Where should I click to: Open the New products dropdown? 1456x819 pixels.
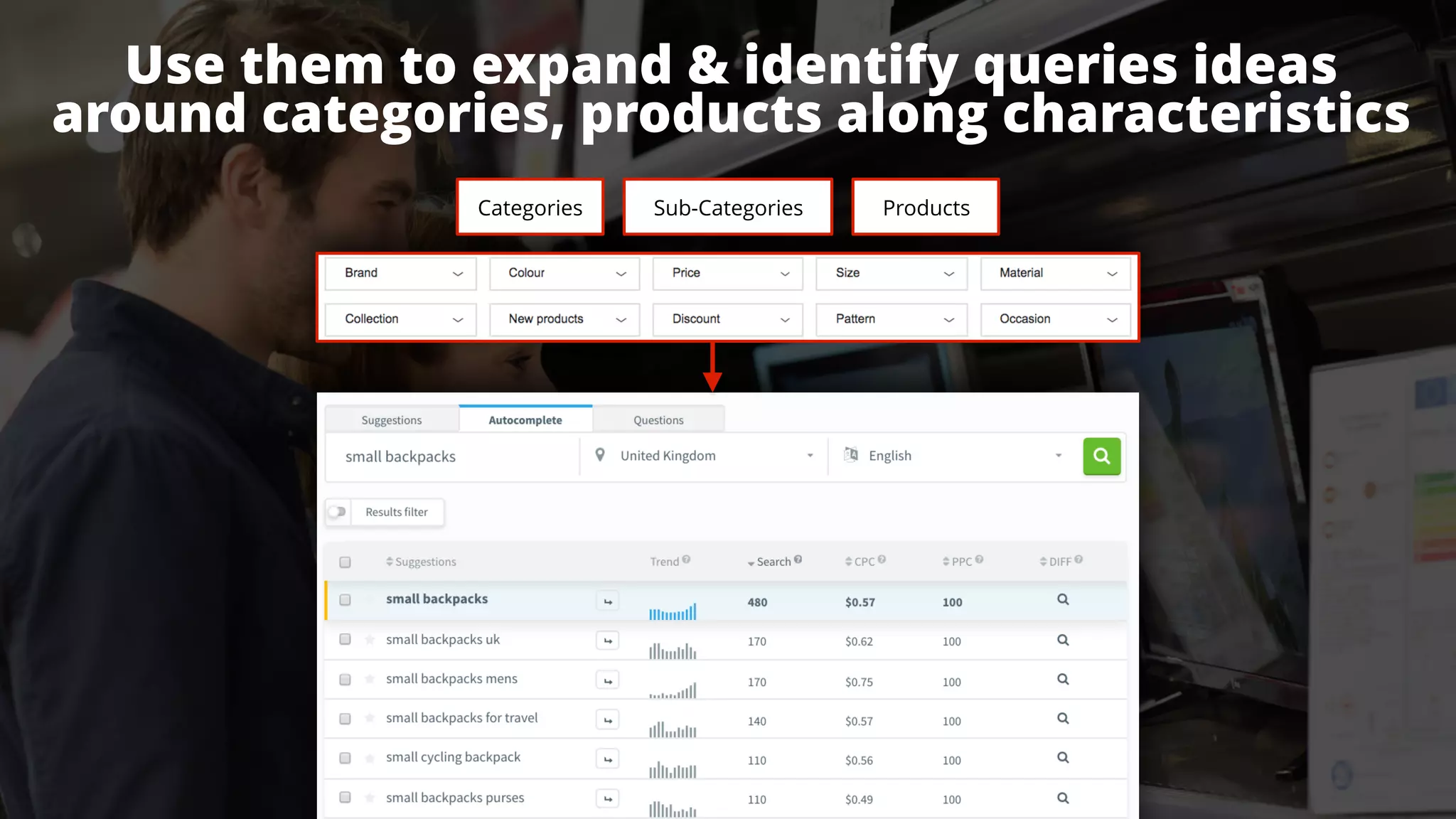(564, 320)
